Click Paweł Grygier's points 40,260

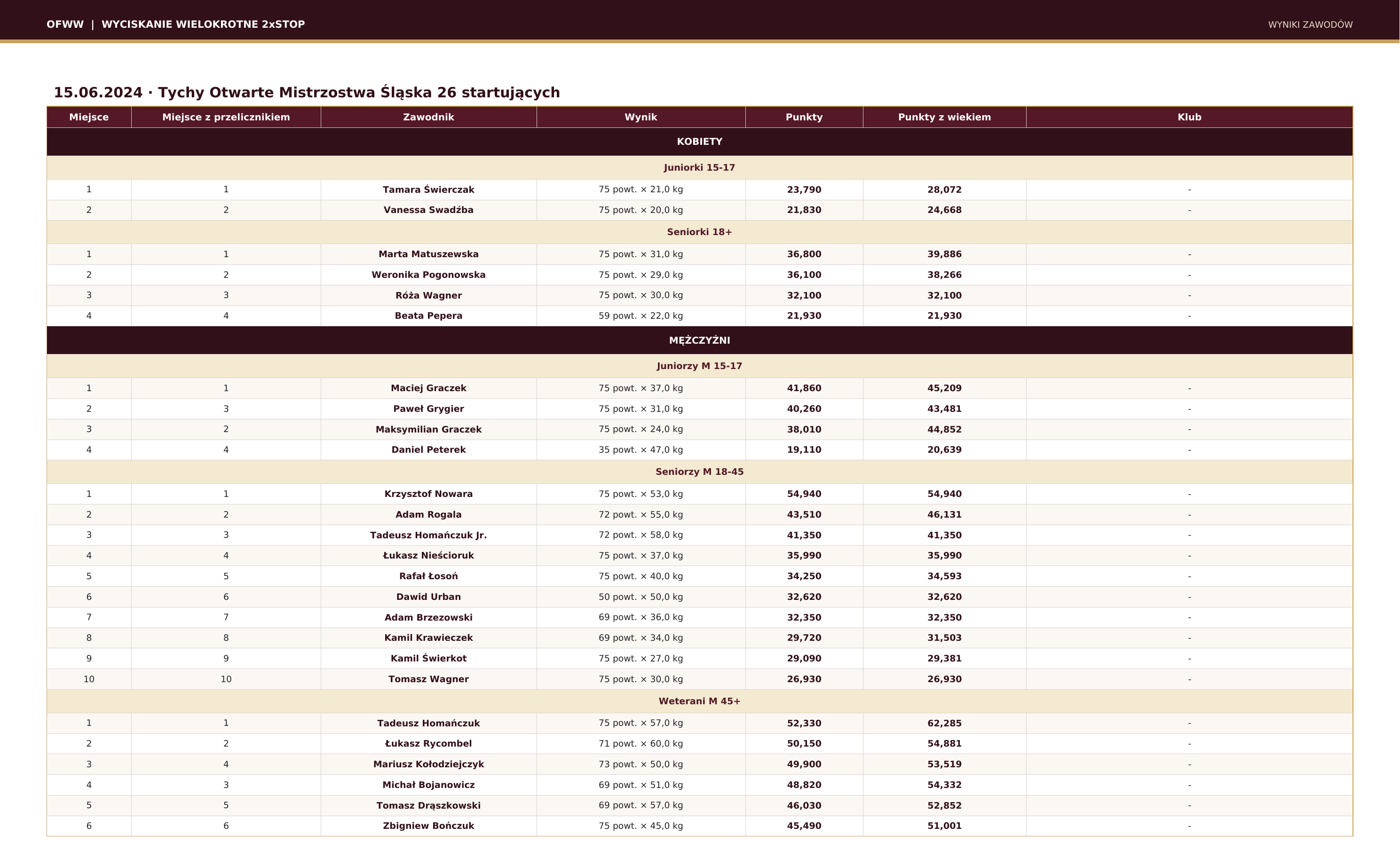pyautogui.click(x=804, y=409)
